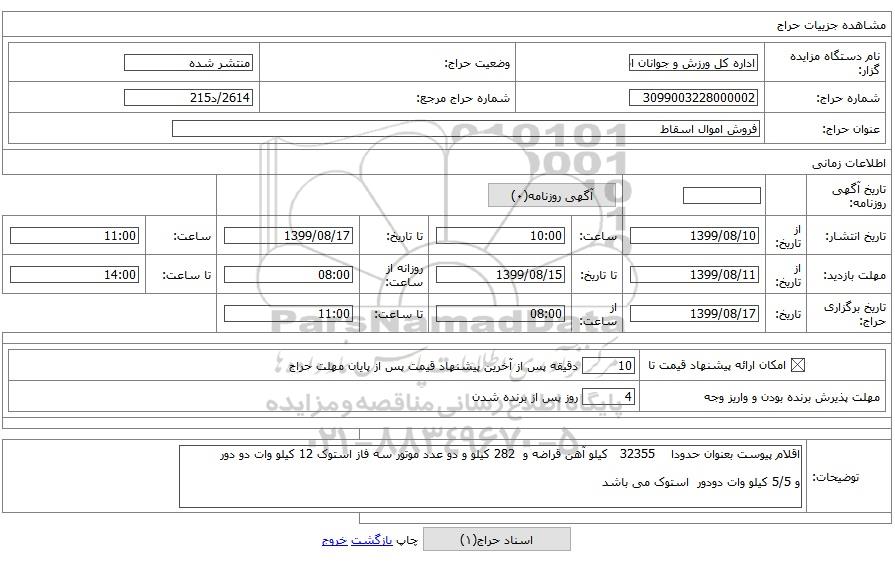Click the visit end date 1399/08/15 field
895x576 pixels.
[501, 275]
